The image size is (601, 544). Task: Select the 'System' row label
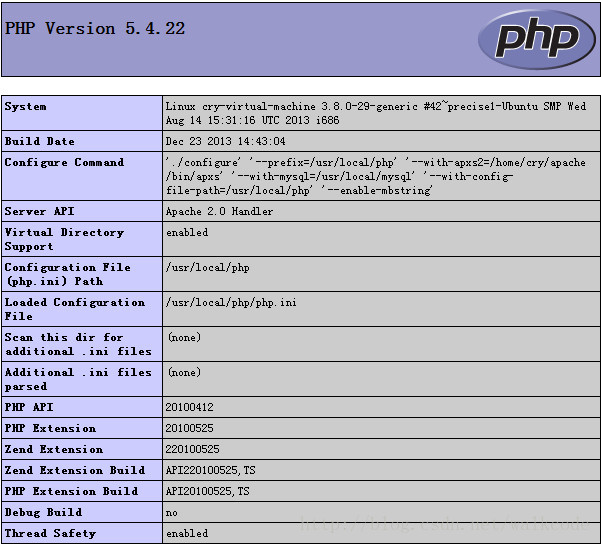coord(25,106)
